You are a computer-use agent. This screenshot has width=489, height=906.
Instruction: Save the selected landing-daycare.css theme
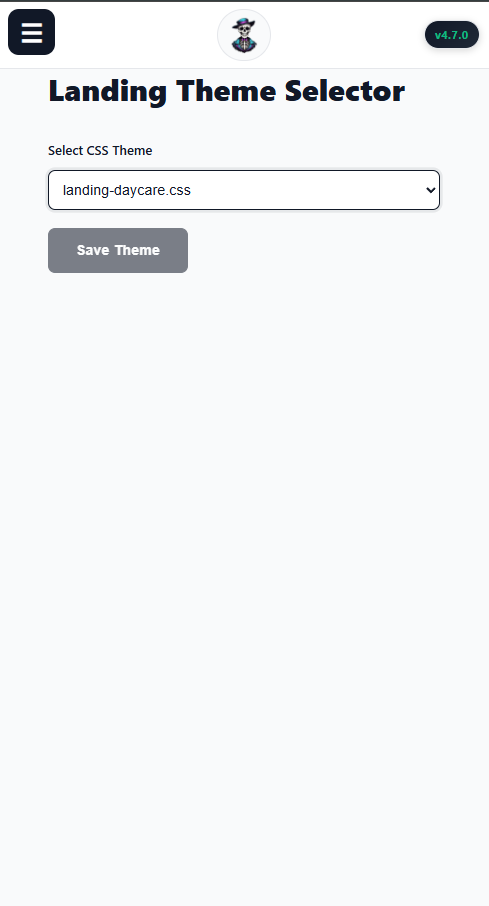118,250
